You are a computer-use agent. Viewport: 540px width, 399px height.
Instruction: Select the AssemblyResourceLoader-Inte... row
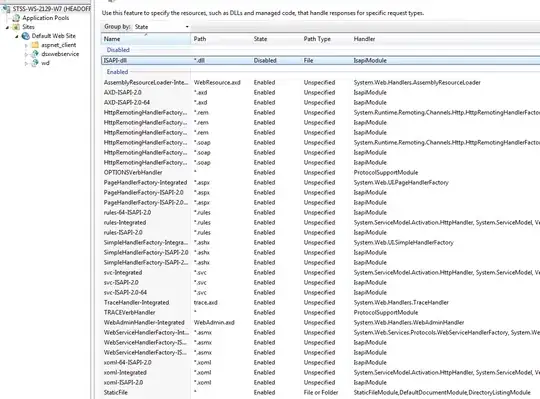coord(321,83)
